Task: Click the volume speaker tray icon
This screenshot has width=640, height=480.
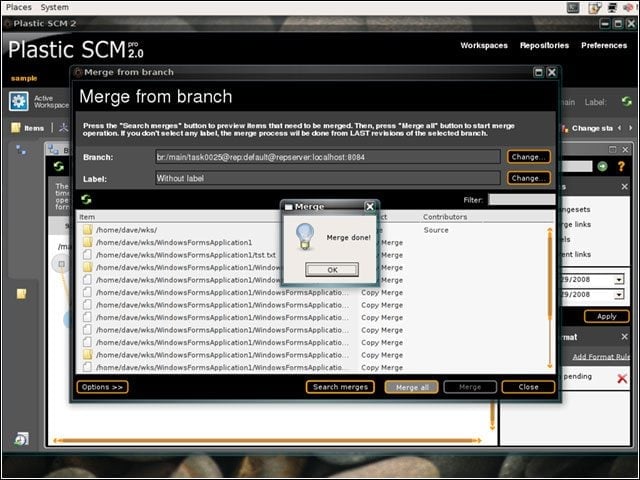Action: tap(629, 7)
